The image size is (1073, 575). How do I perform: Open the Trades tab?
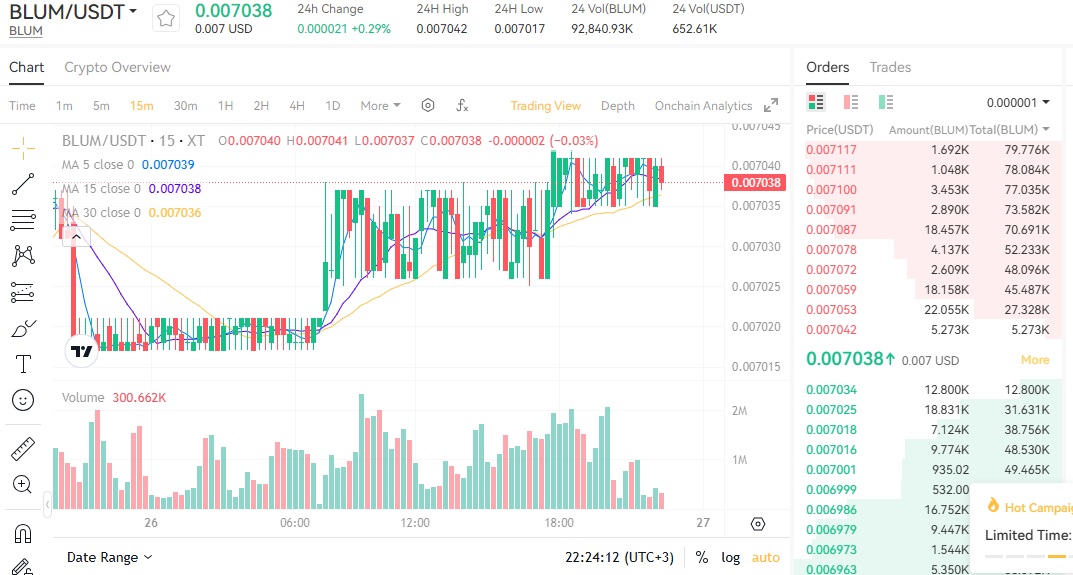(x=890, y=67)
